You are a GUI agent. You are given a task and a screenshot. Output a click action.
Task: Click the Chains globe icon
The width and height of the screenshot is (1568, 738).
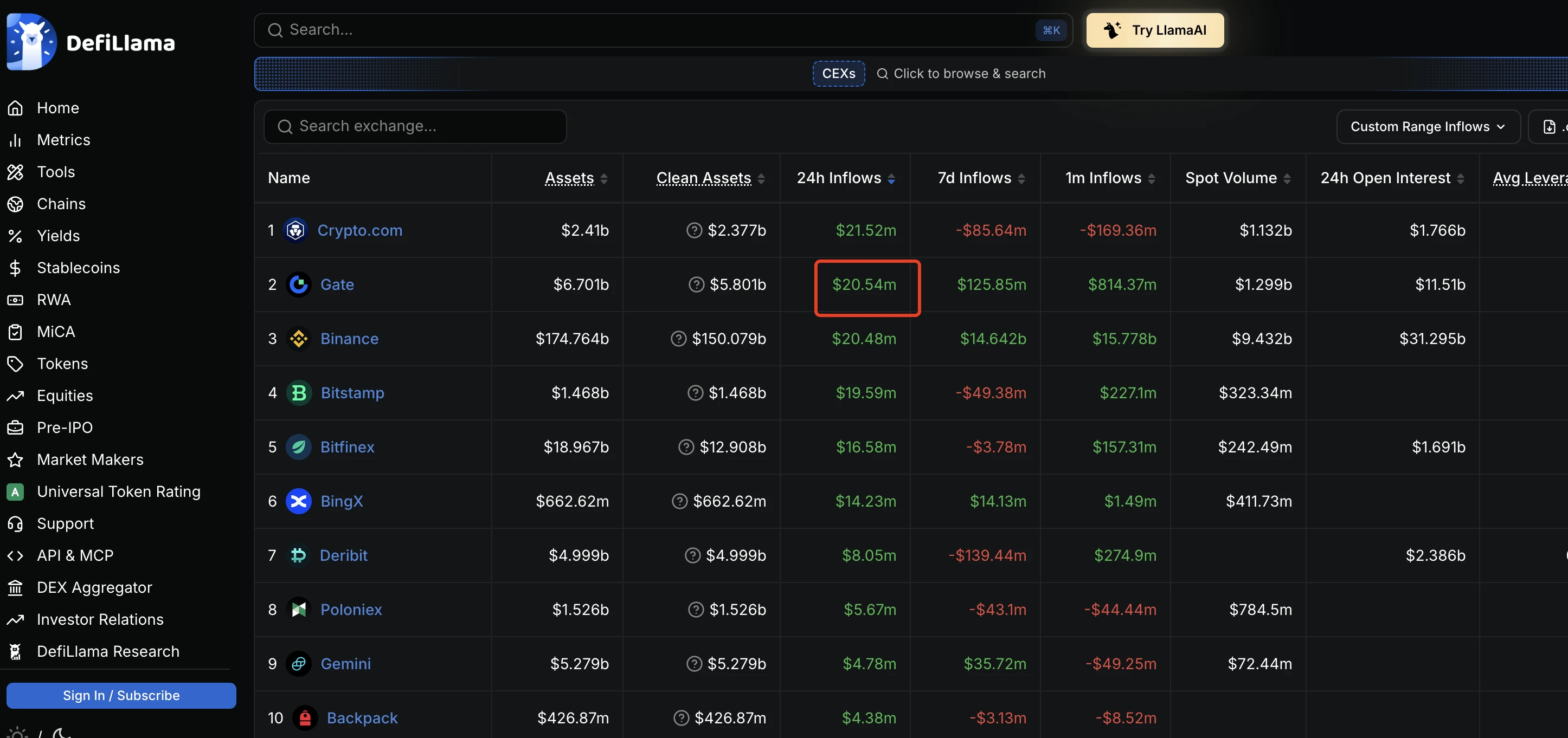pyautogui.click(x=15, y=204)
